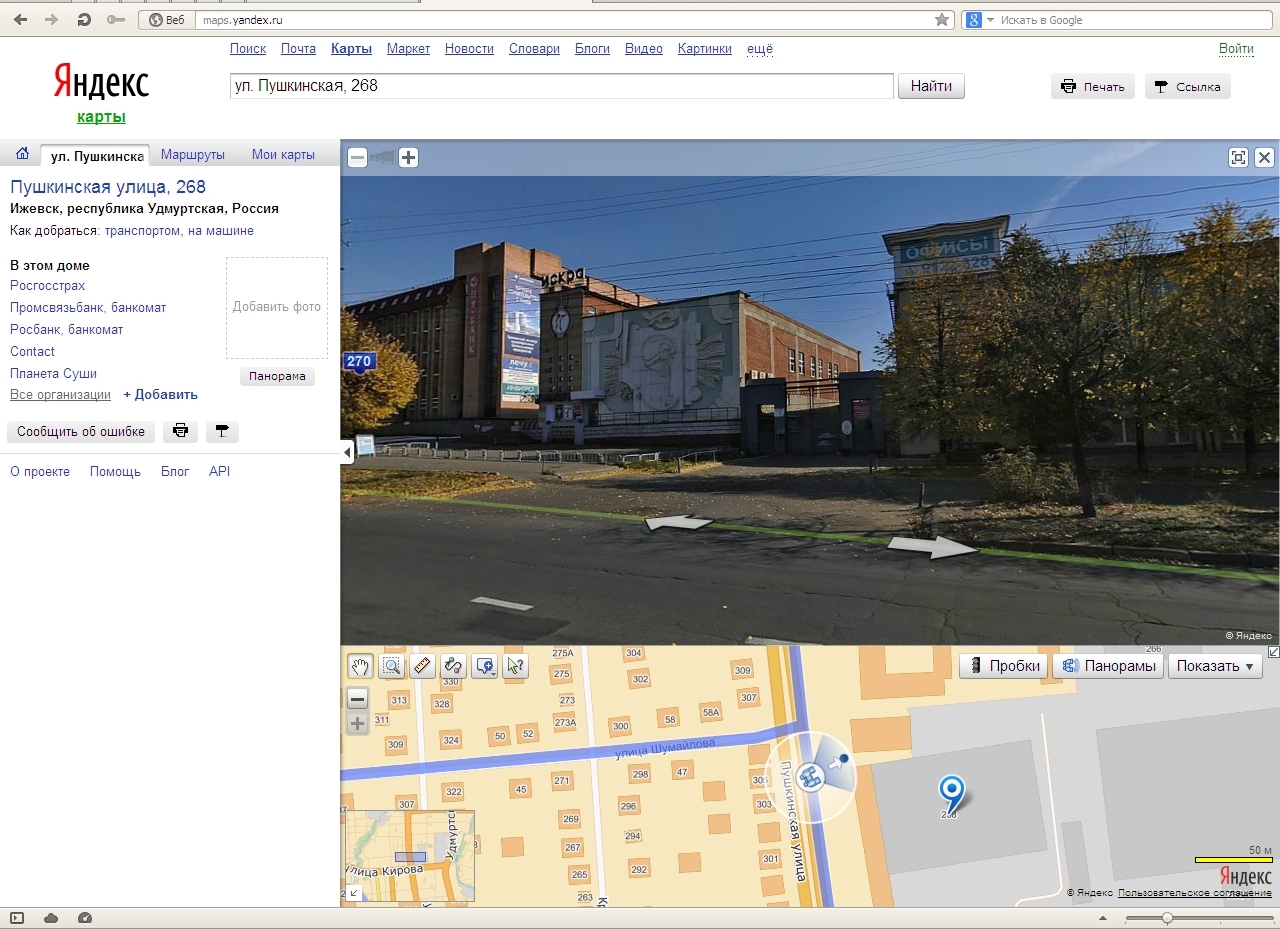Reload the page in the browser
Screen dimensions: 1280x929
pos(84,19)
